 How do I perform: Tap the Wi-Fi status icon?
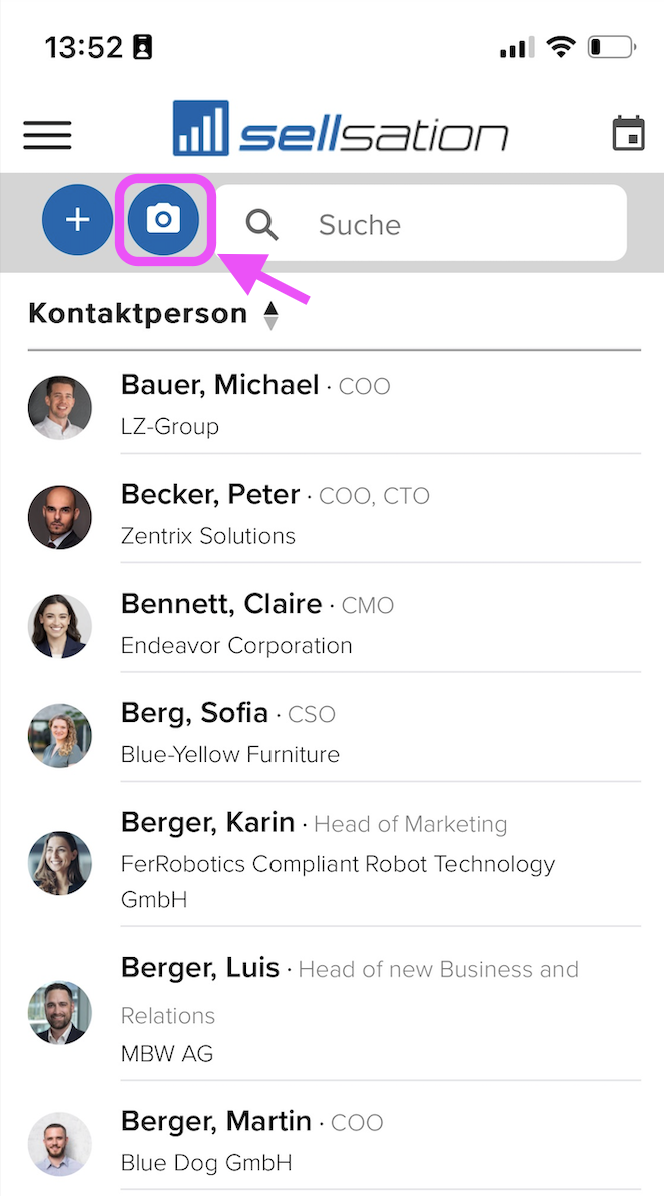pos(561,47)
